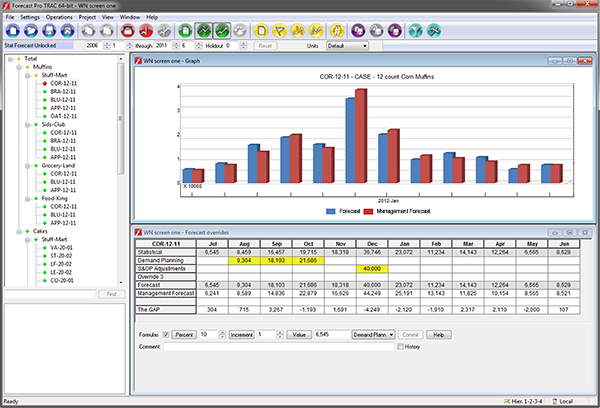Viewport: 600px width, 408px height.
Task: Click the gray paw print icon
Action: (x=240, y=31)
